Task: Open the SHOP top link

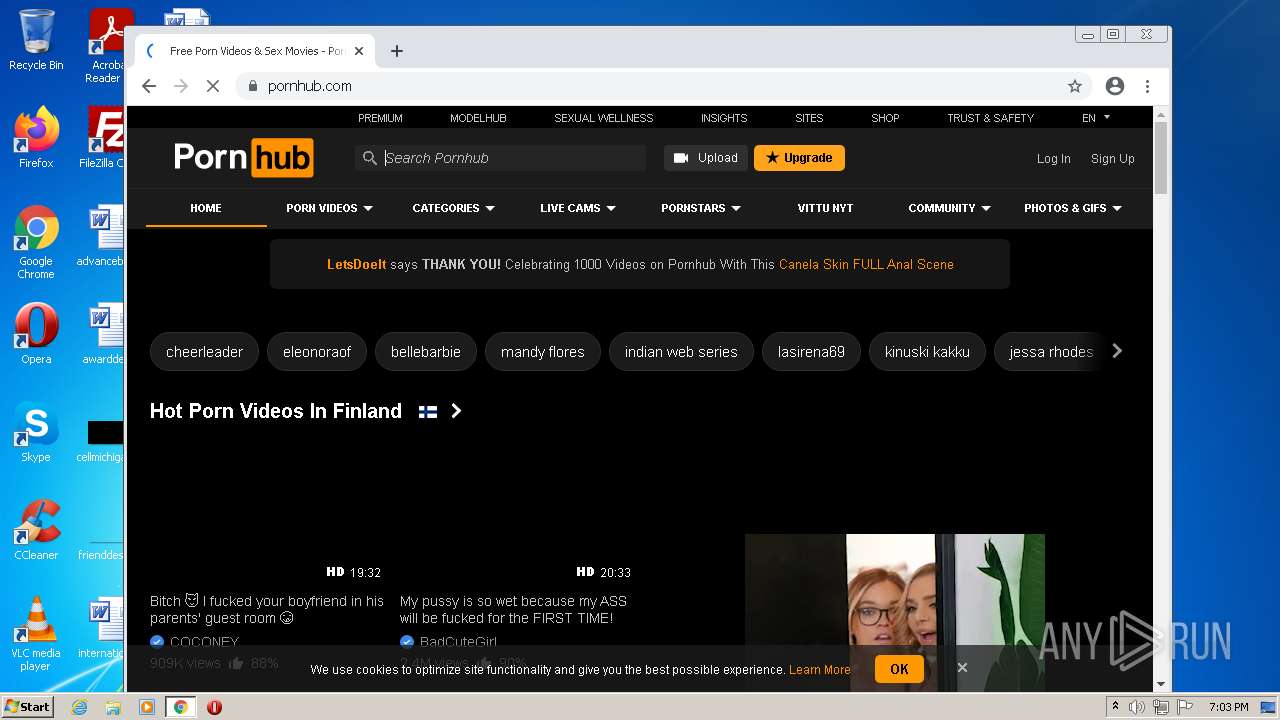Action: pyautogui.click(x=885, y=118)
